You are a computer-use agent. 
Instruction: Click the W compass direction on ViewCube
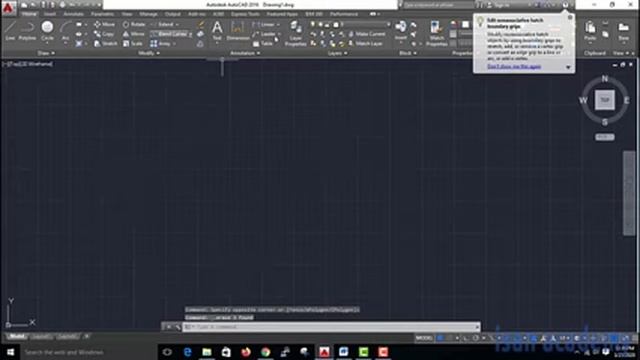[583, 100]
